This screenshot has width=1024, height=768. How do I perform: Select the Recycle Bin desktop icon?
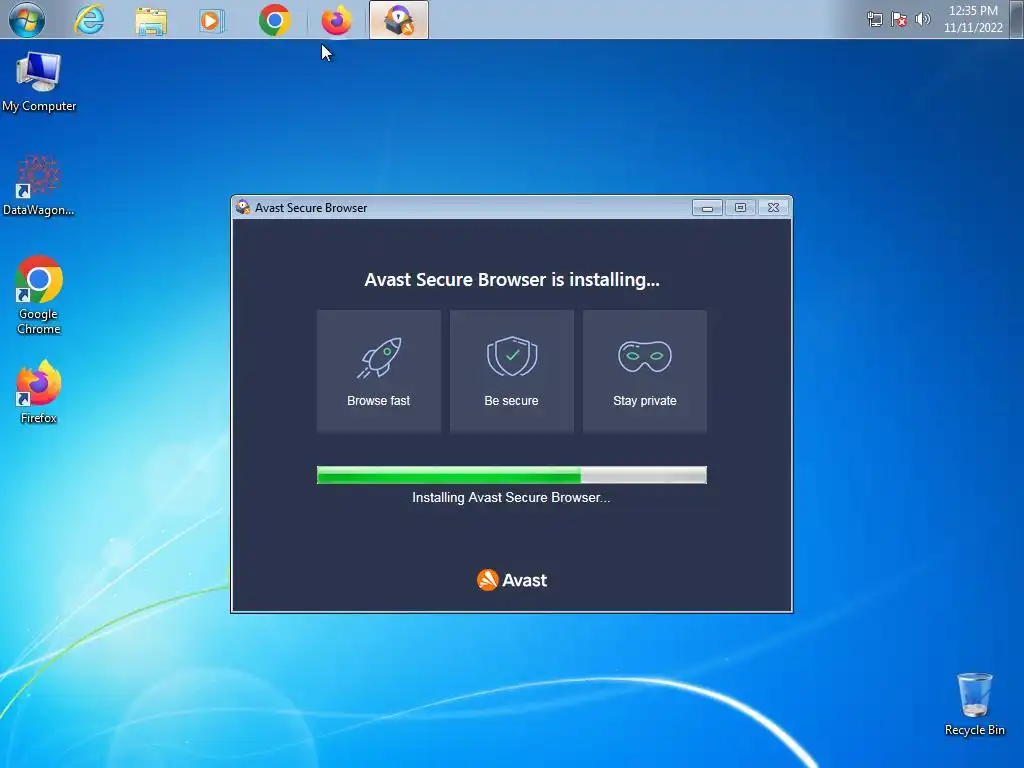[x=974, y=705]
